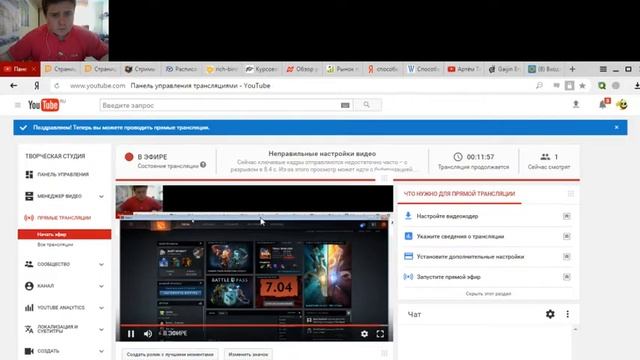Click Творческая студия heading
This screenshot has height=360, width=640.
click(x=55, y=156)
